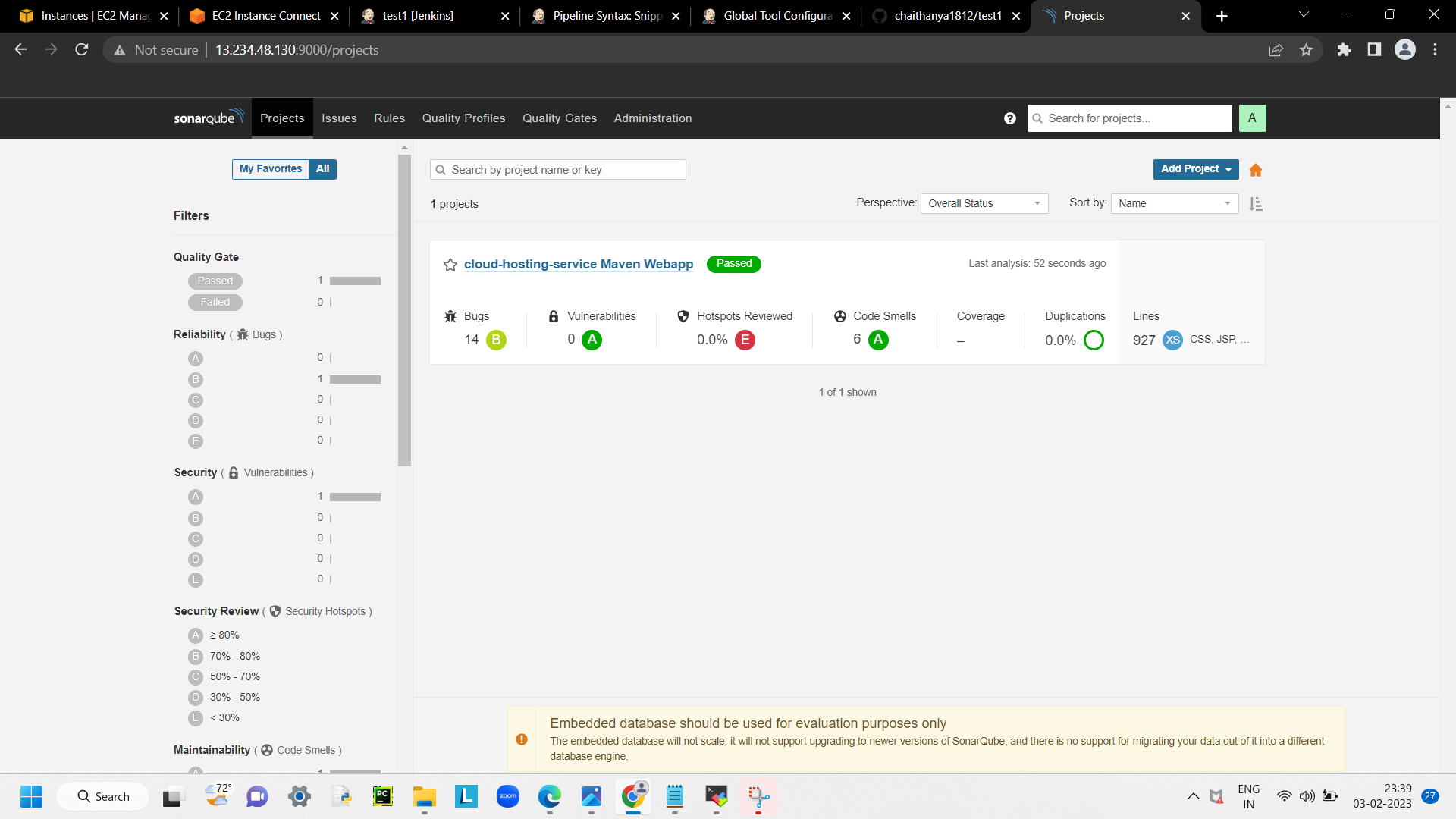Click the search by project name field
Viewport: 1456px width, 819px height.
(x=558, y=170)
